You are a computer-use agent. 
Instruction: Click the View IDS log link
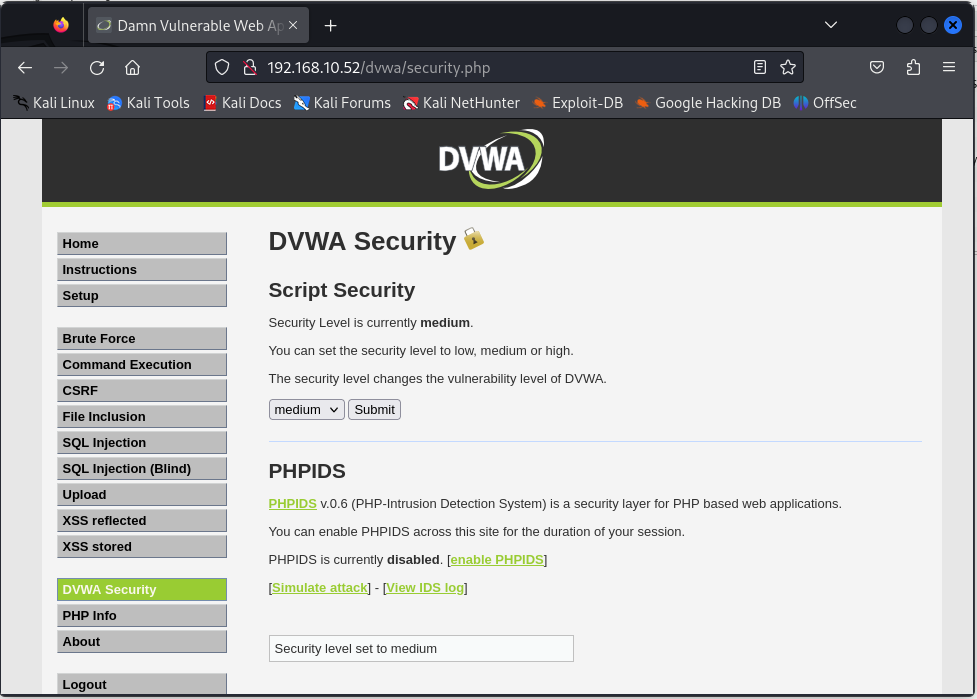pos(425,588)
